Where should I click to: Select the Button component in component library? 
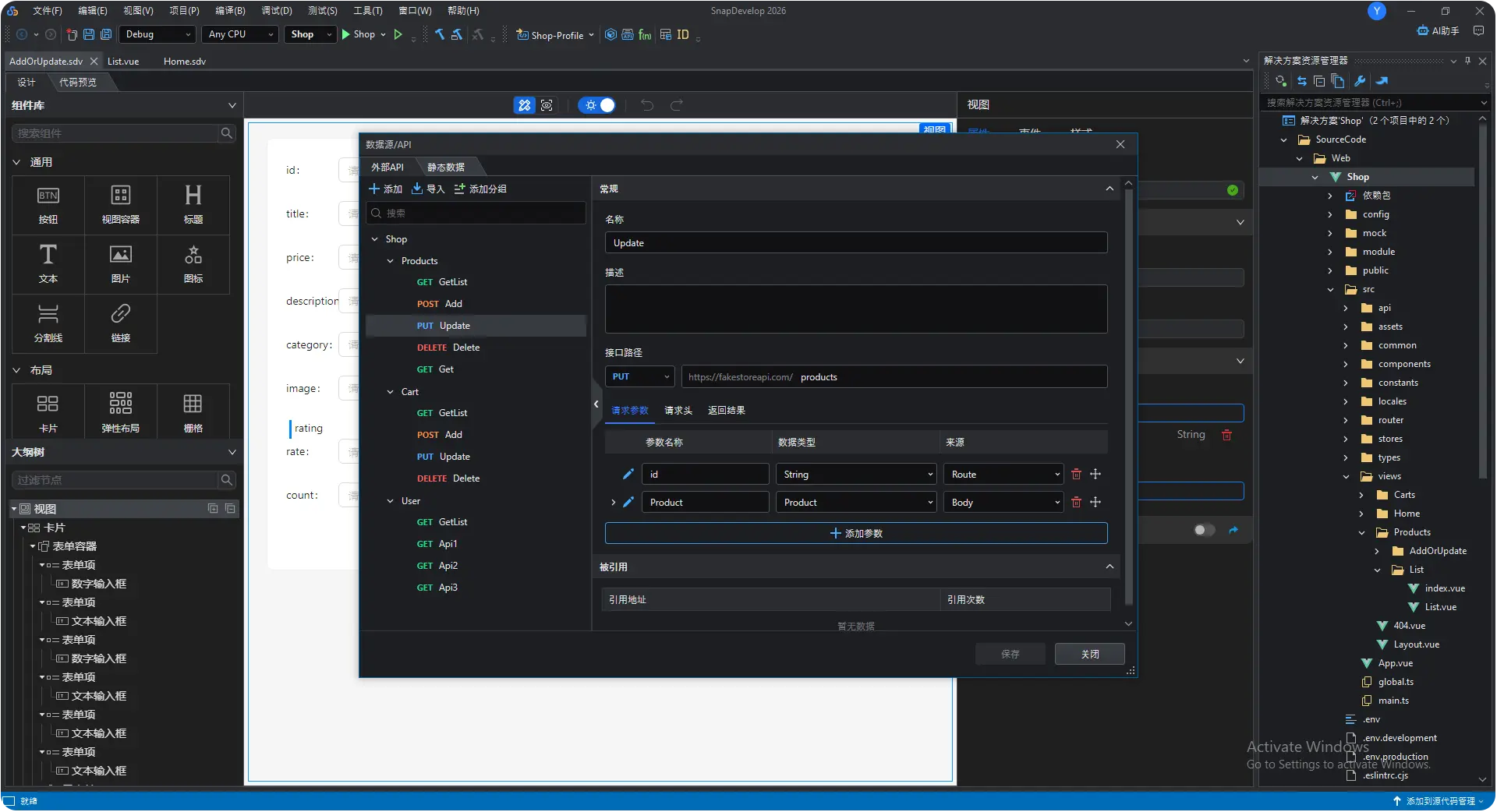coord(48,205)
